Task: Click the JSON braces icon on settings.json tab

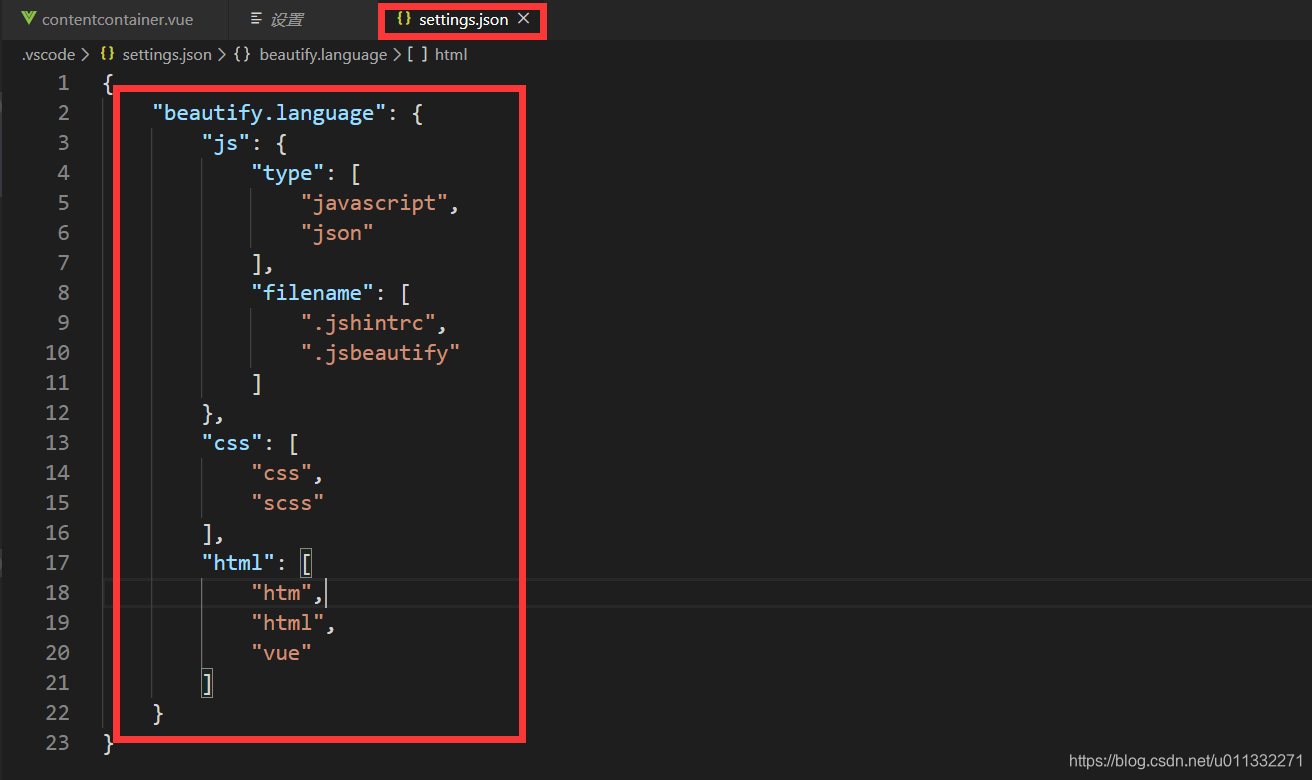Action: [x=404, y=19]
